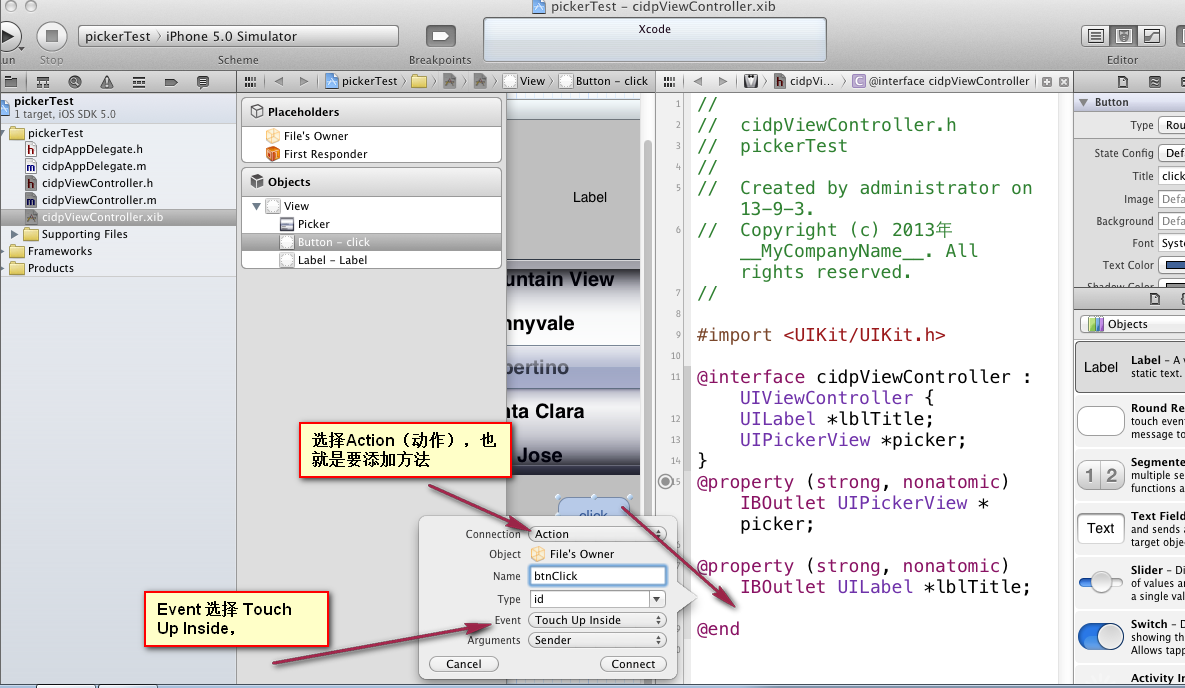
Task: Open the Objects library dropdown
Action: (1134, 324)
